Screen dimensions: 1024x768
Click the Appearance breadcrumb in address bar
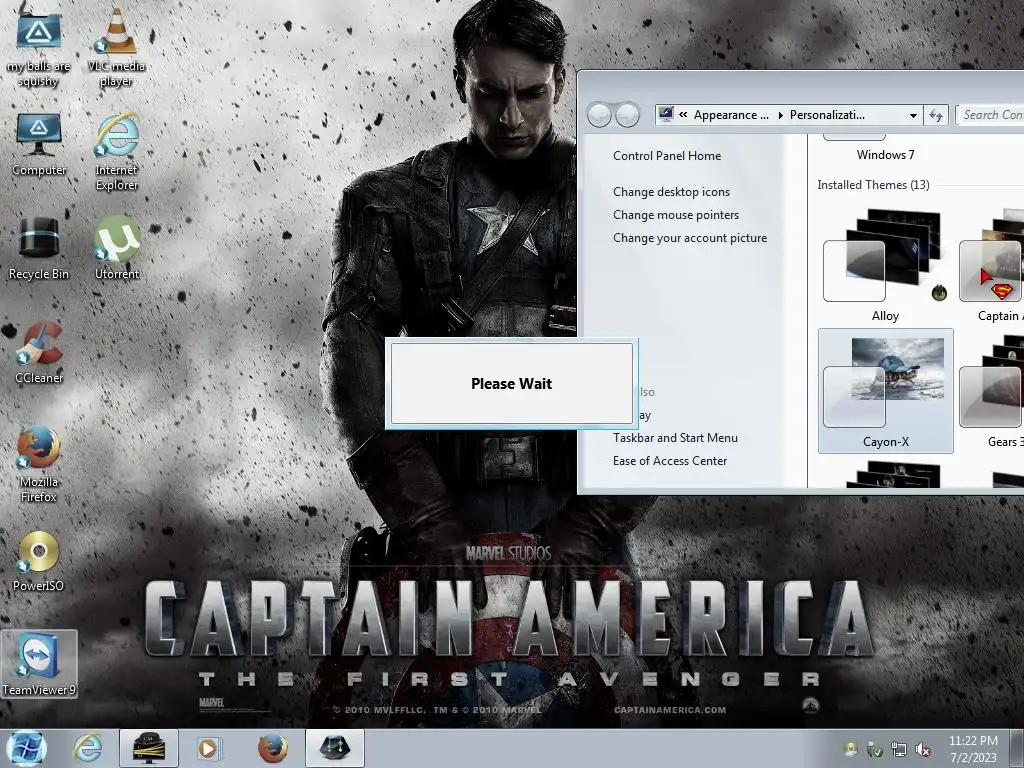point(731,115)
